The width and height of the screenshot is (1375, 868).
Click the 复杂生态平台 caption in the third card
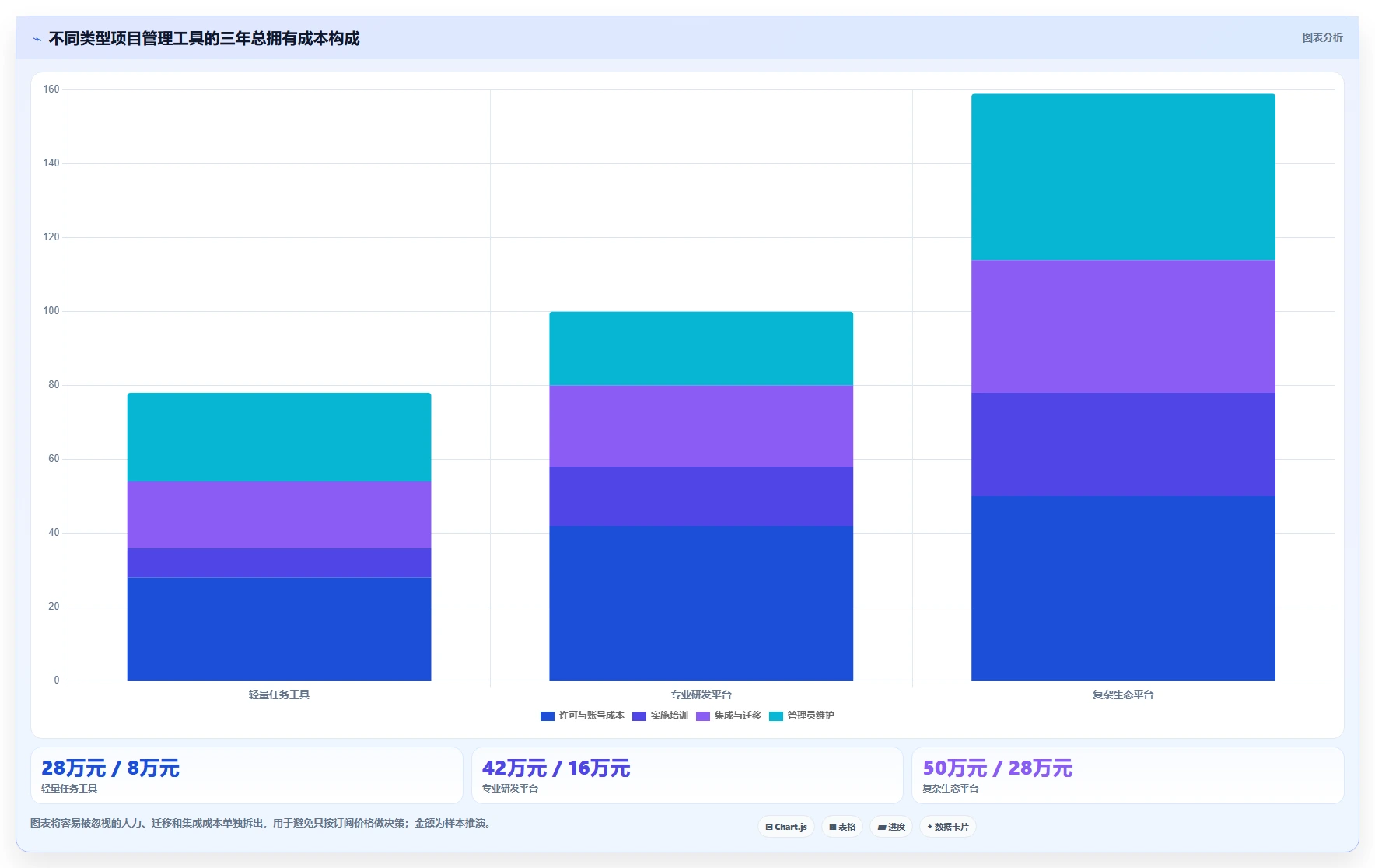(950, 789)
